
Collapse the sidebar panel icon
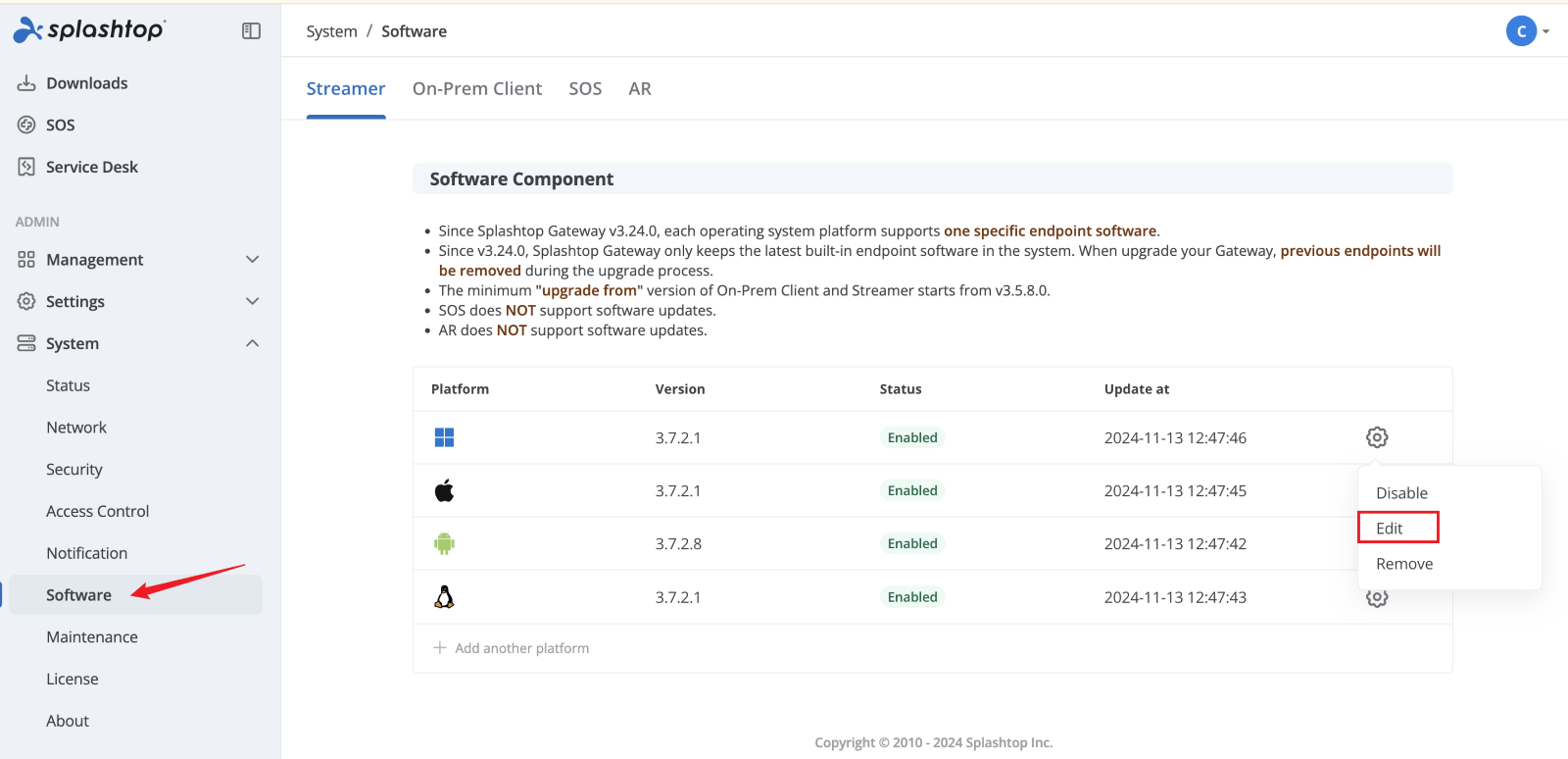coord(251,31)
